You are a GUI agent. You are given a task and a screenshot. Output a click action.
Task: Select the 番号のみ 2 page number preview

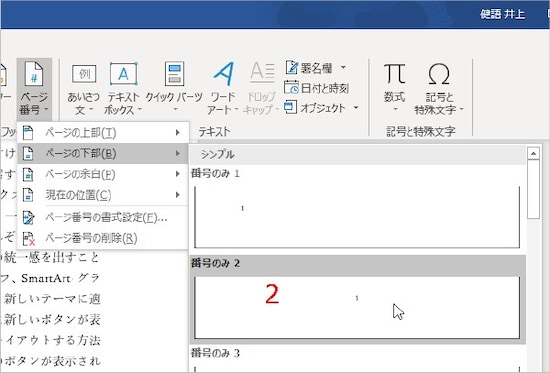tap(357, 308)
